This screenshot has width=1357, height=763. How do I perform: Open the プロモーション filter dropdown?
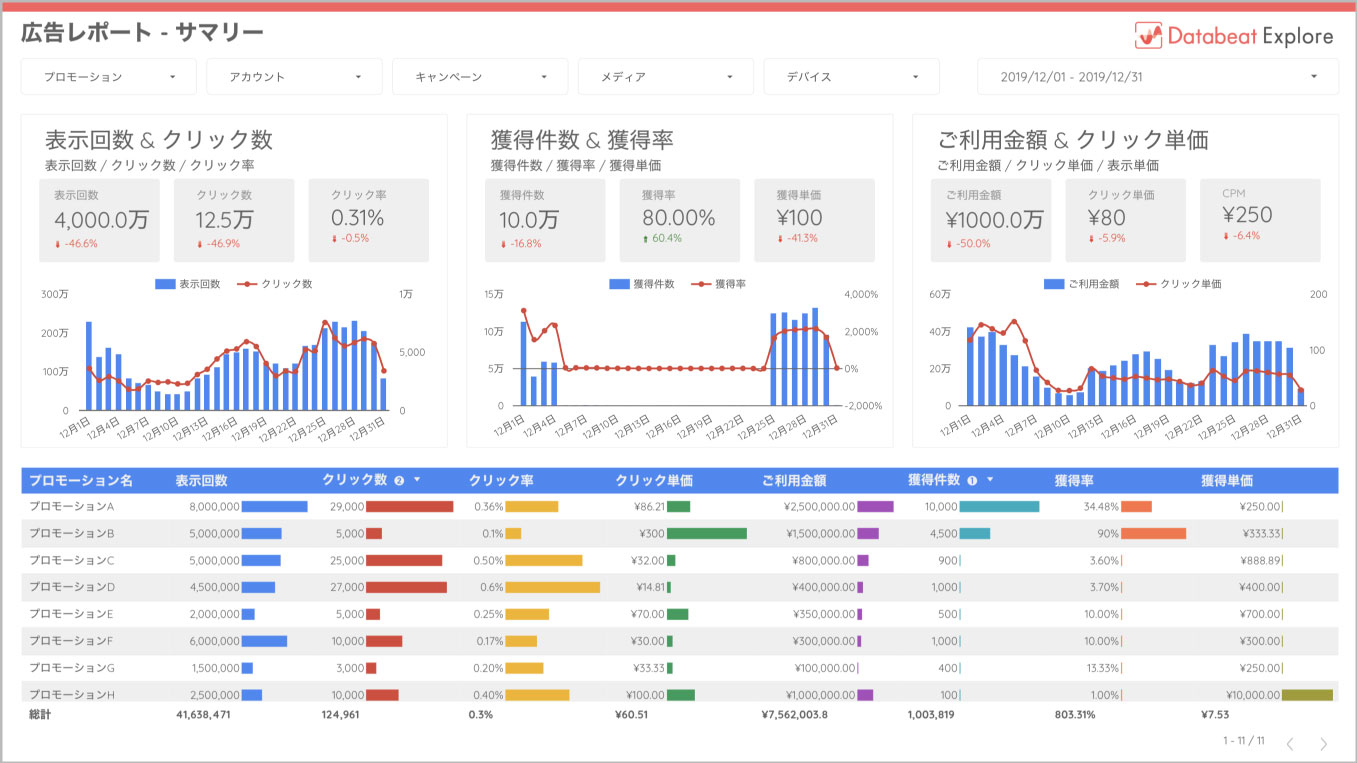(109, 77)
